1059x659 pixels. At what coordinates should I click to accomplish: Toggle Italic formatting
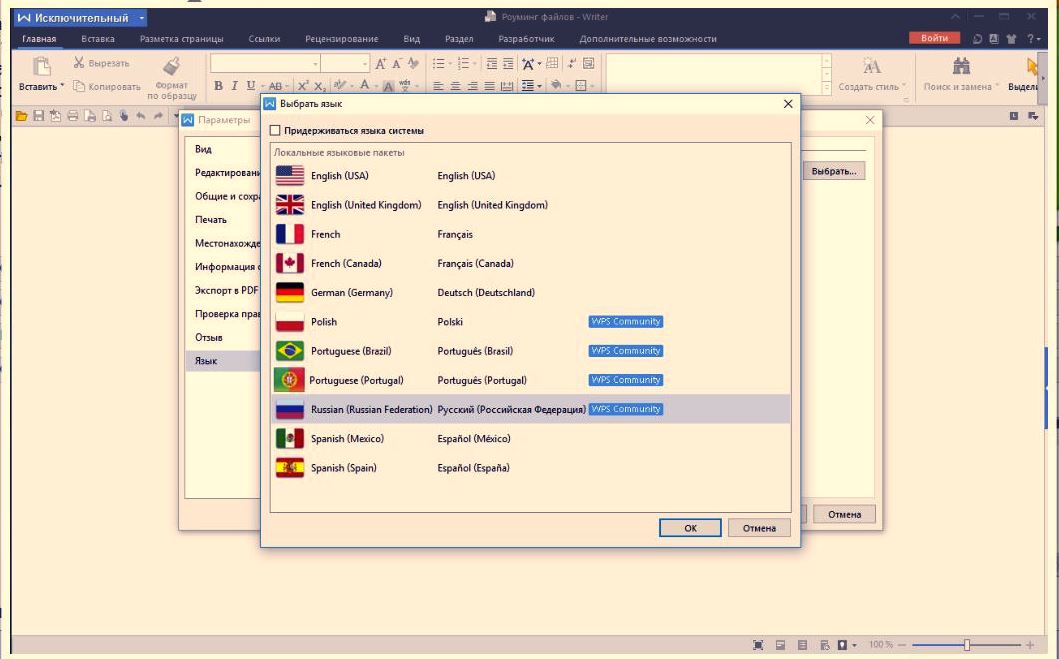[234, 86]
